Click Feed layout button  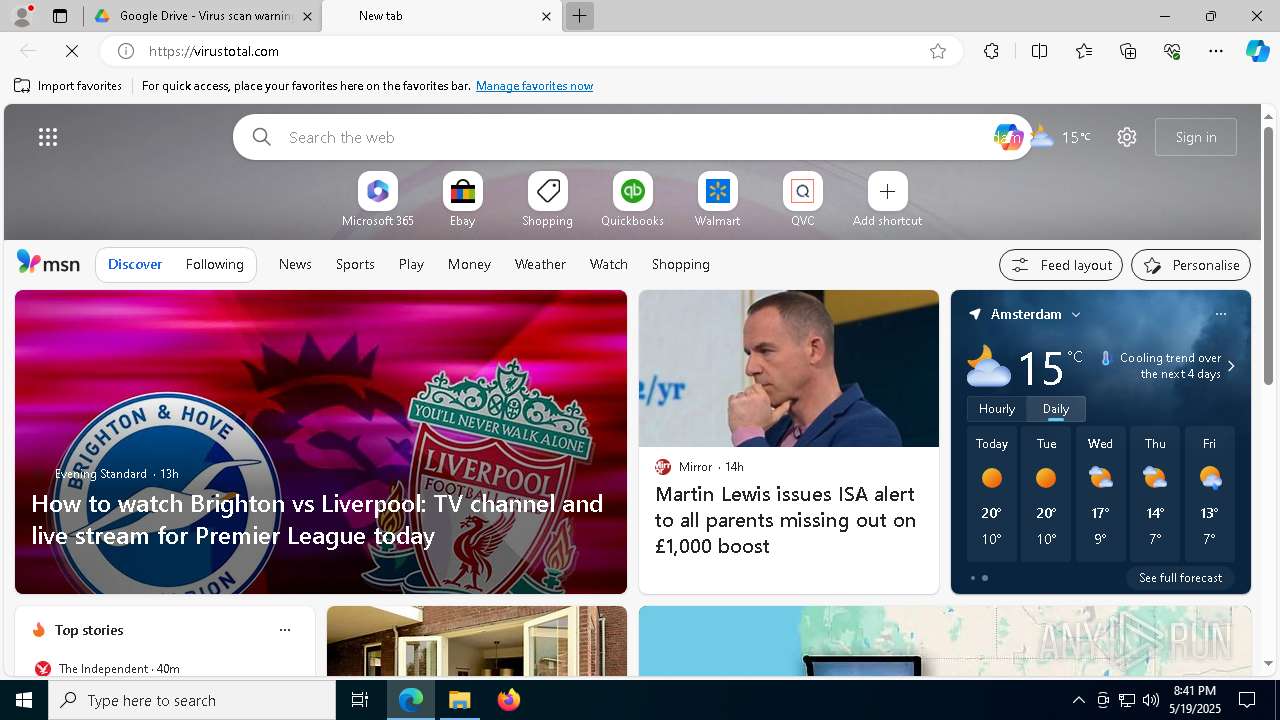tap(1061, 265)
